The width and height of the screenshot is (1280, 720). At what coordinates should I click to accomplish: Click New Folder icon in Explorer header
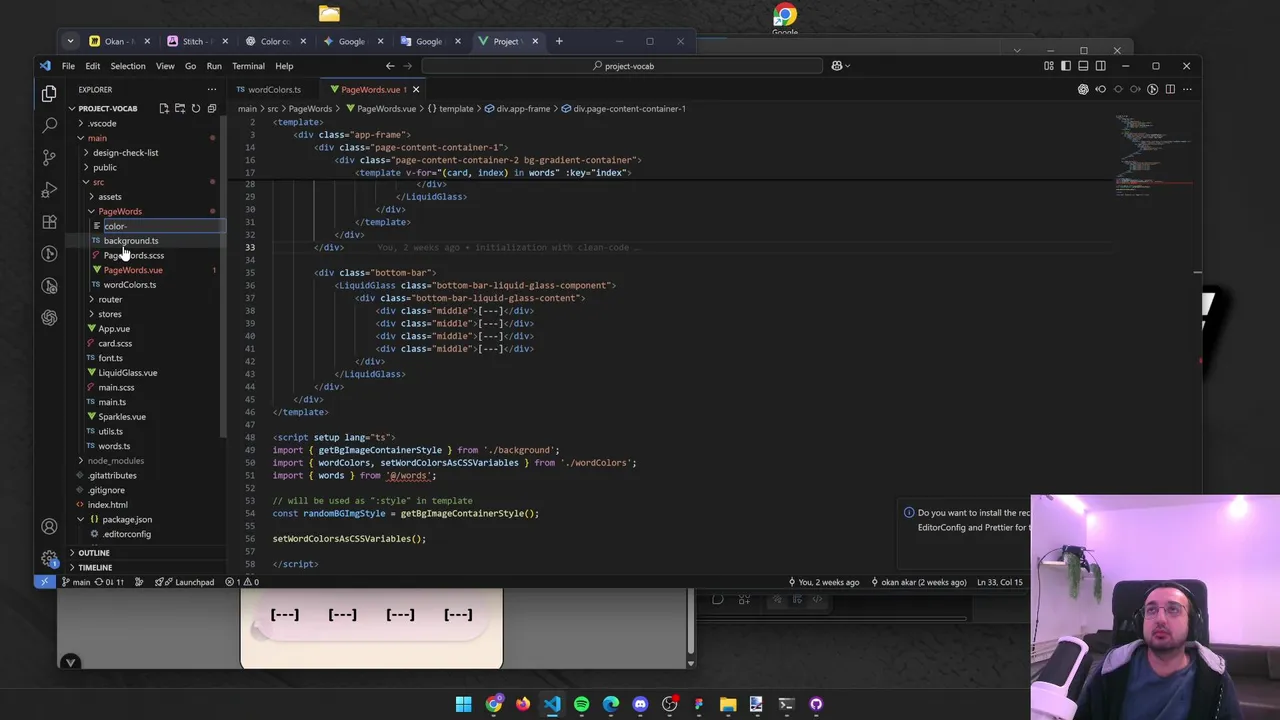(180, 108)
